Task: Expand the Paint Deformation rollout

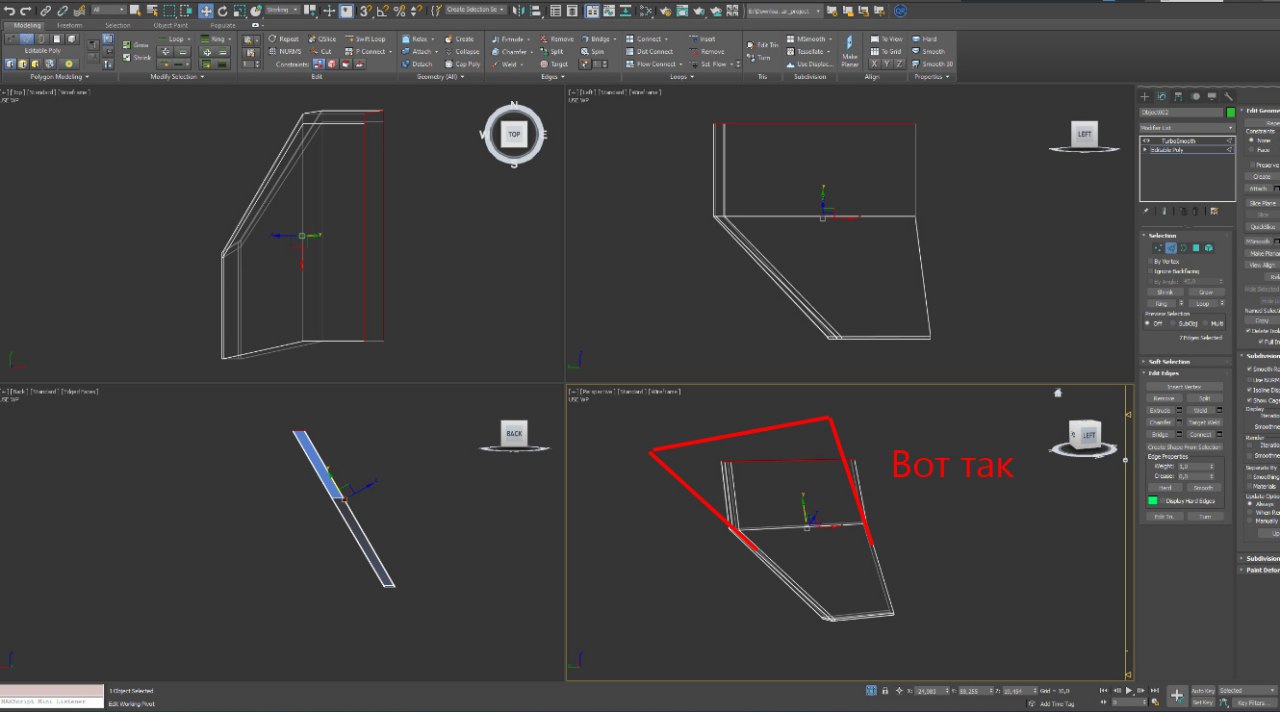Action: tap(1260, 570)
